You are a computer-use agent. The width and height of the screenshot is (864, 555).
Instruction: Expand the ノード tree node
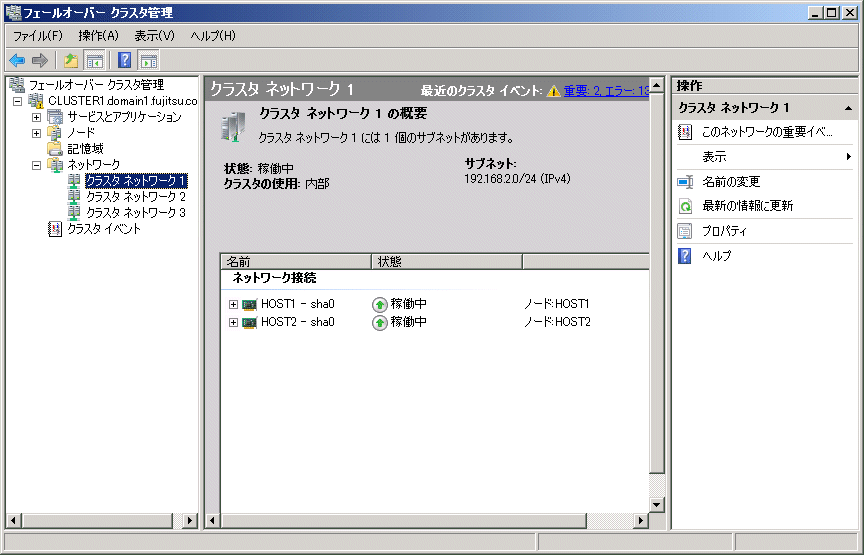coord(36,133)
